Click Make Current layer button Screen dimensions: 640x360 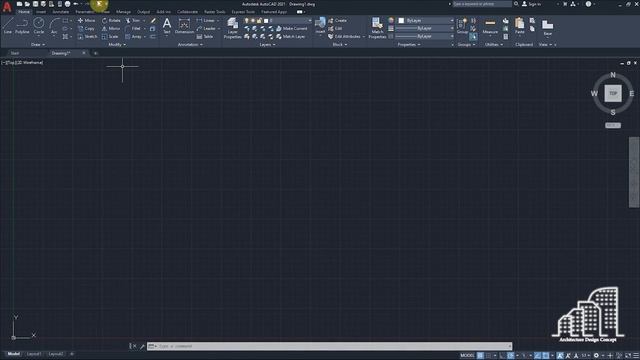pos(292,29)
